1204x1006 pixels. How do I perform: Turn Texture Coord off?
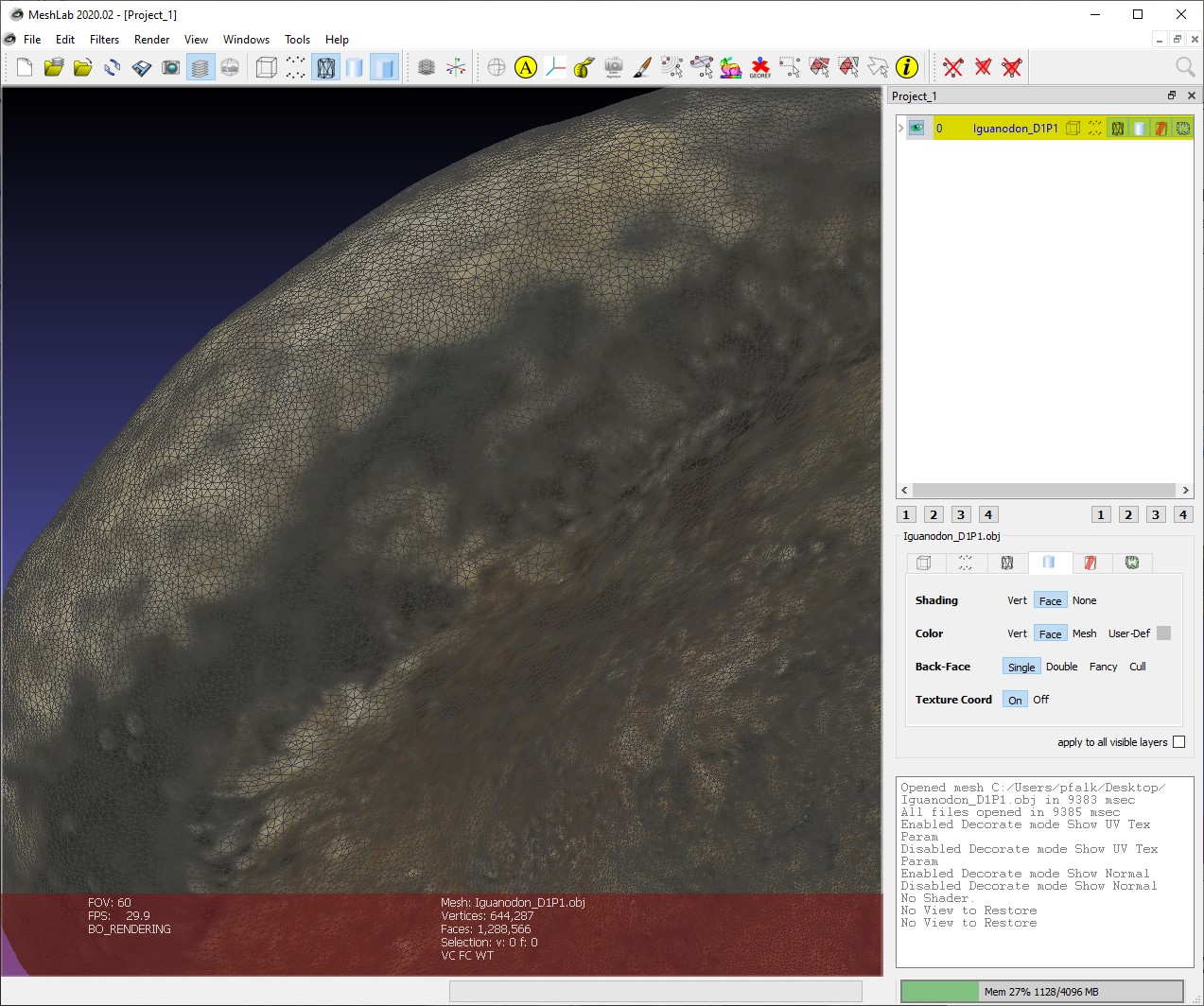(x=1039, y=700)
